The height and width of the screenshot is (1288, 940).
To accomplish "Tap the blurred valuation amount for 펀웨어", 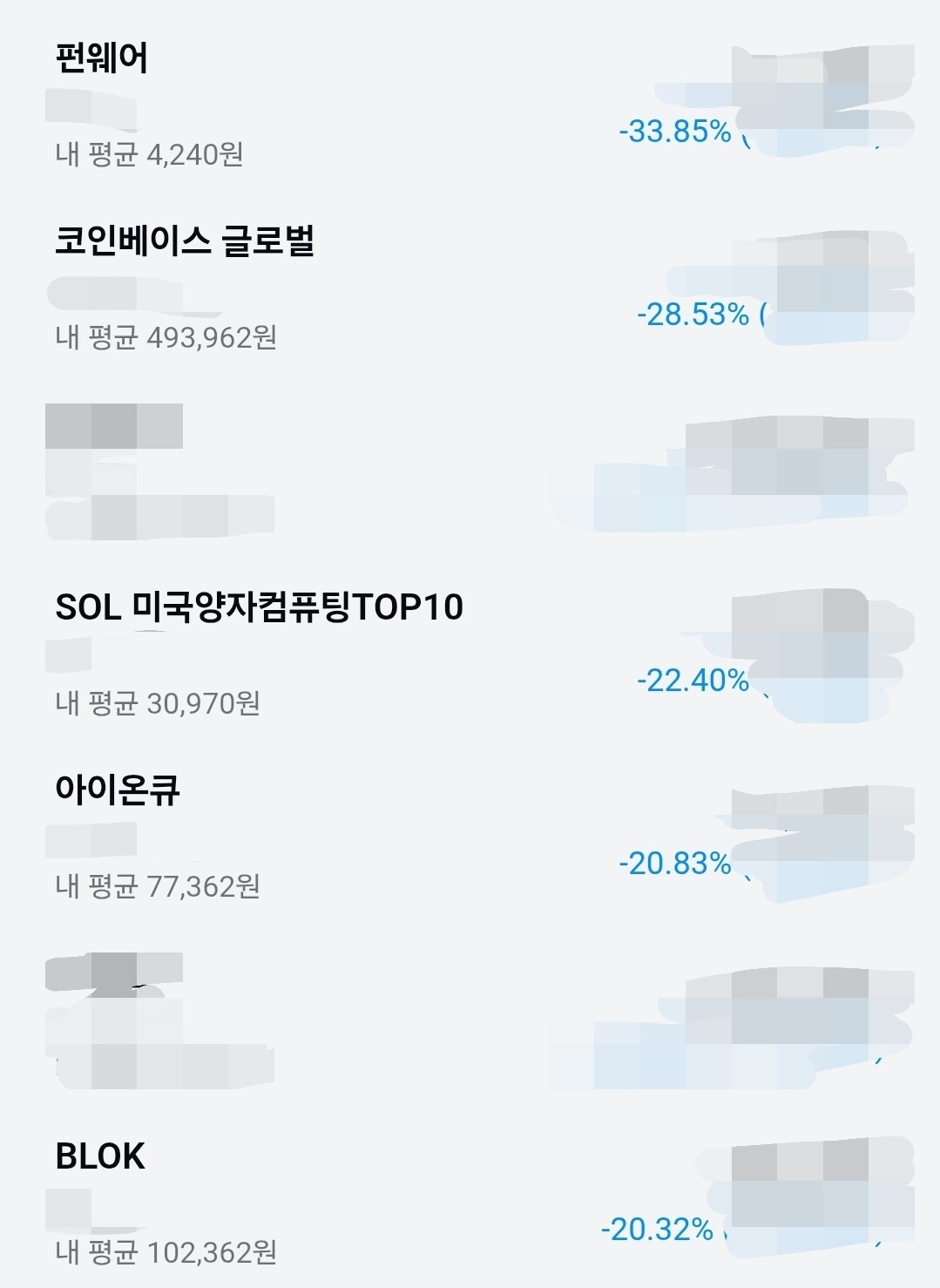I will coord(823,64).
